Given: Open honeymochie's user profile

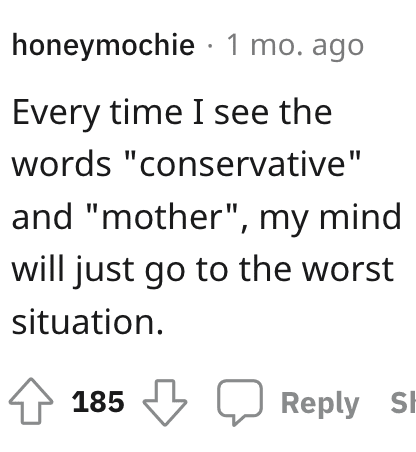Looking at the screenshot, I should click(103, 45).
